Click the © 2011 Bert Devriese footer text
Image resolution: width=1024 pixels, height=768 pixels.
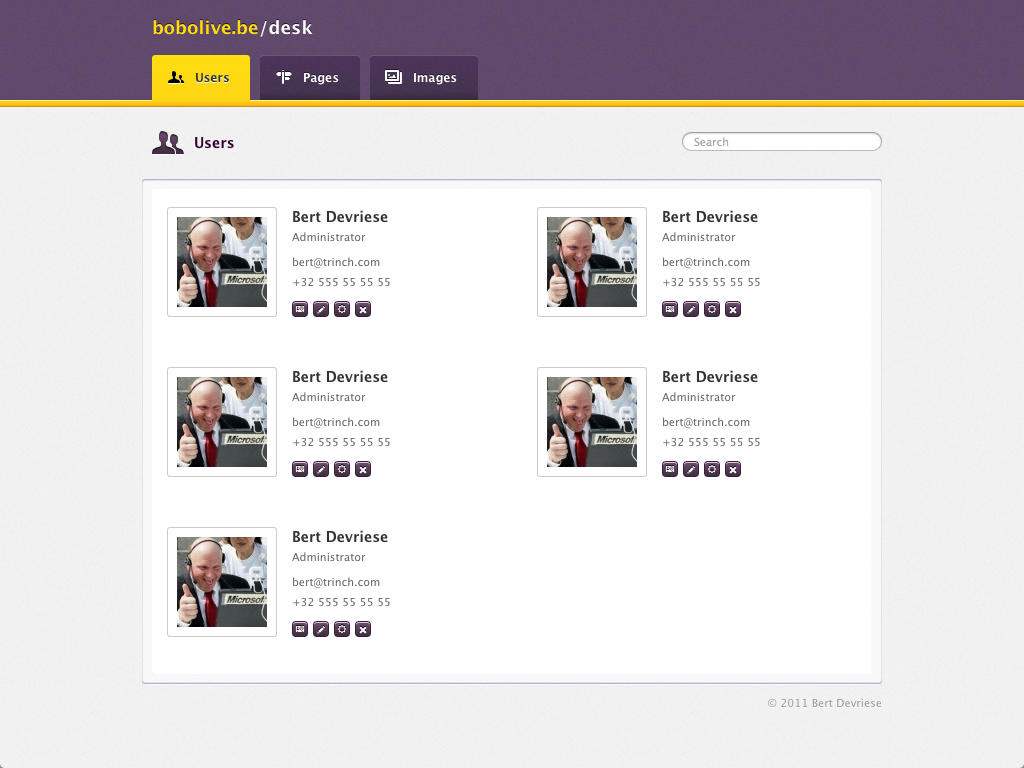click(x=824, y=703)
